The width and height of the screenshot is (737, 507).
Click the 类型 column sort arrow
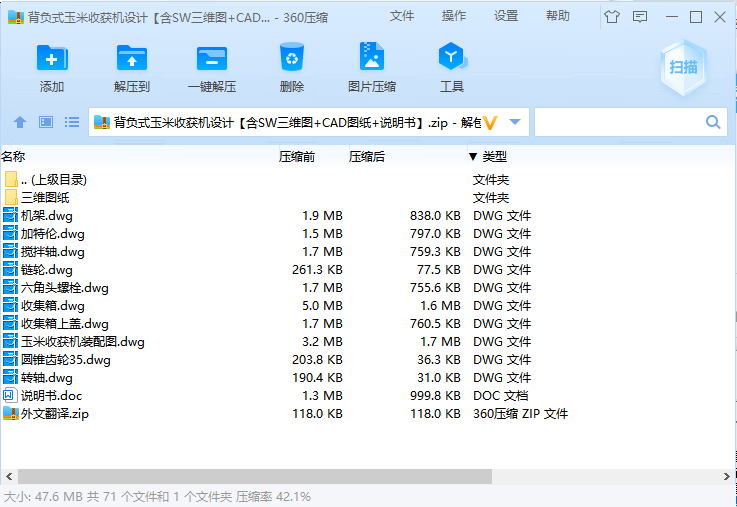tap(473, 156)
